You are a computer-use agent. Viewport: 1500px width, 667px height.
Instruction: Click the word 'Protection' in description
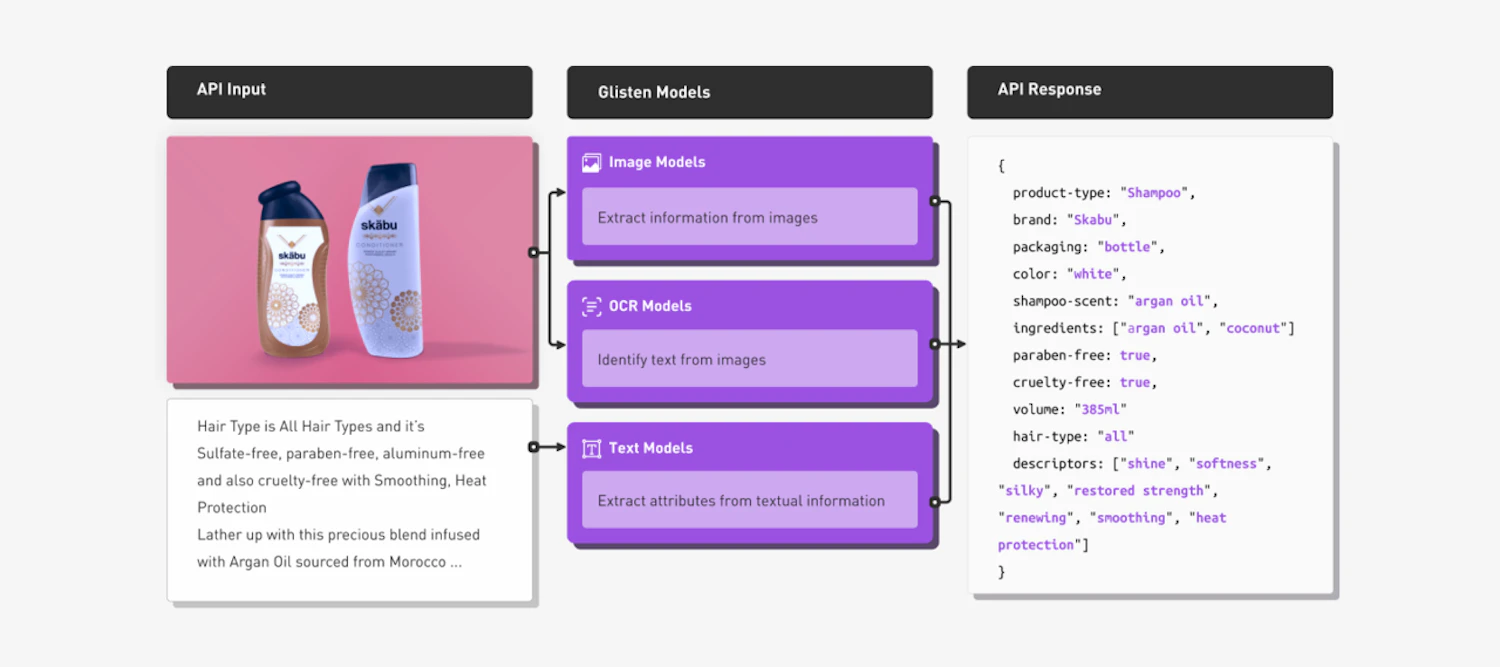tap(232, 507)
